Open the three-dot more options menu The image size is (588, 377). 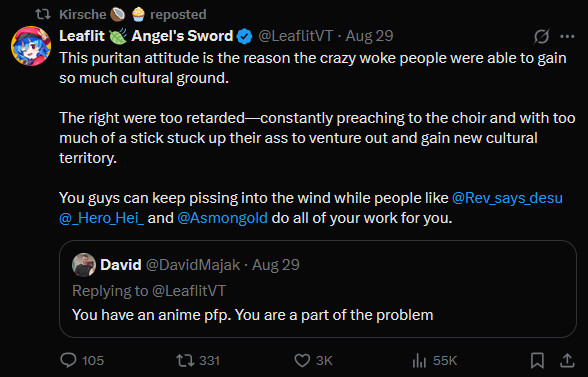(x=567, y=36)
